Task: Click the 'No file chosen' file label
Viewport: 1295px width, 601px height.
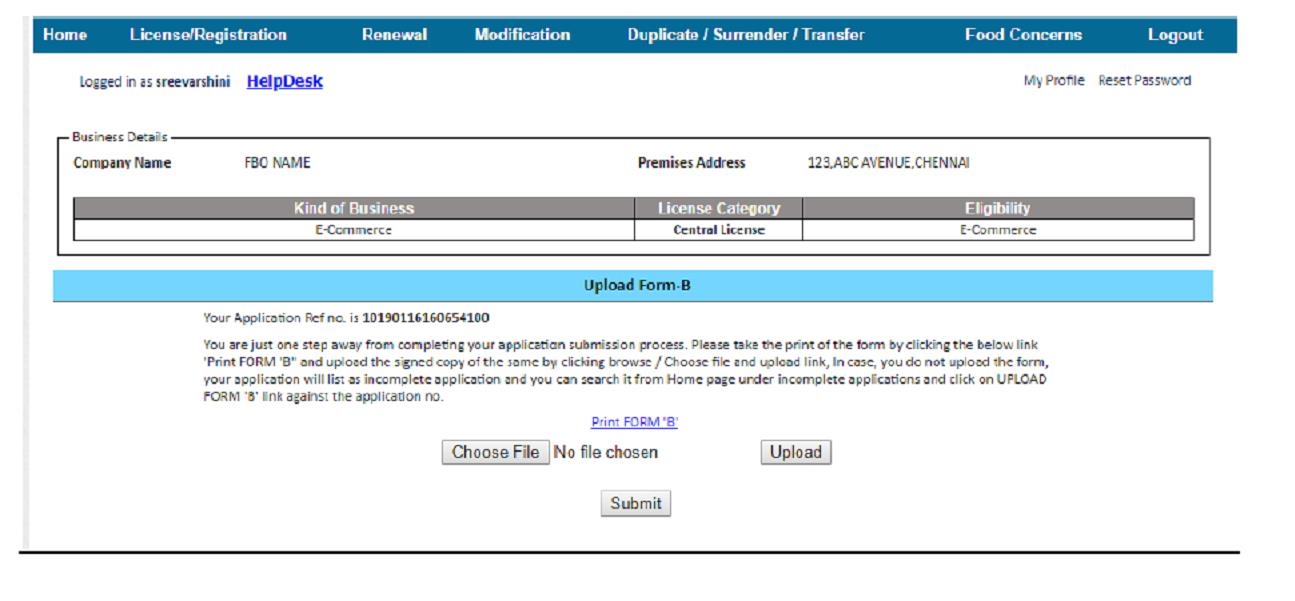Action: click(606, 453)
